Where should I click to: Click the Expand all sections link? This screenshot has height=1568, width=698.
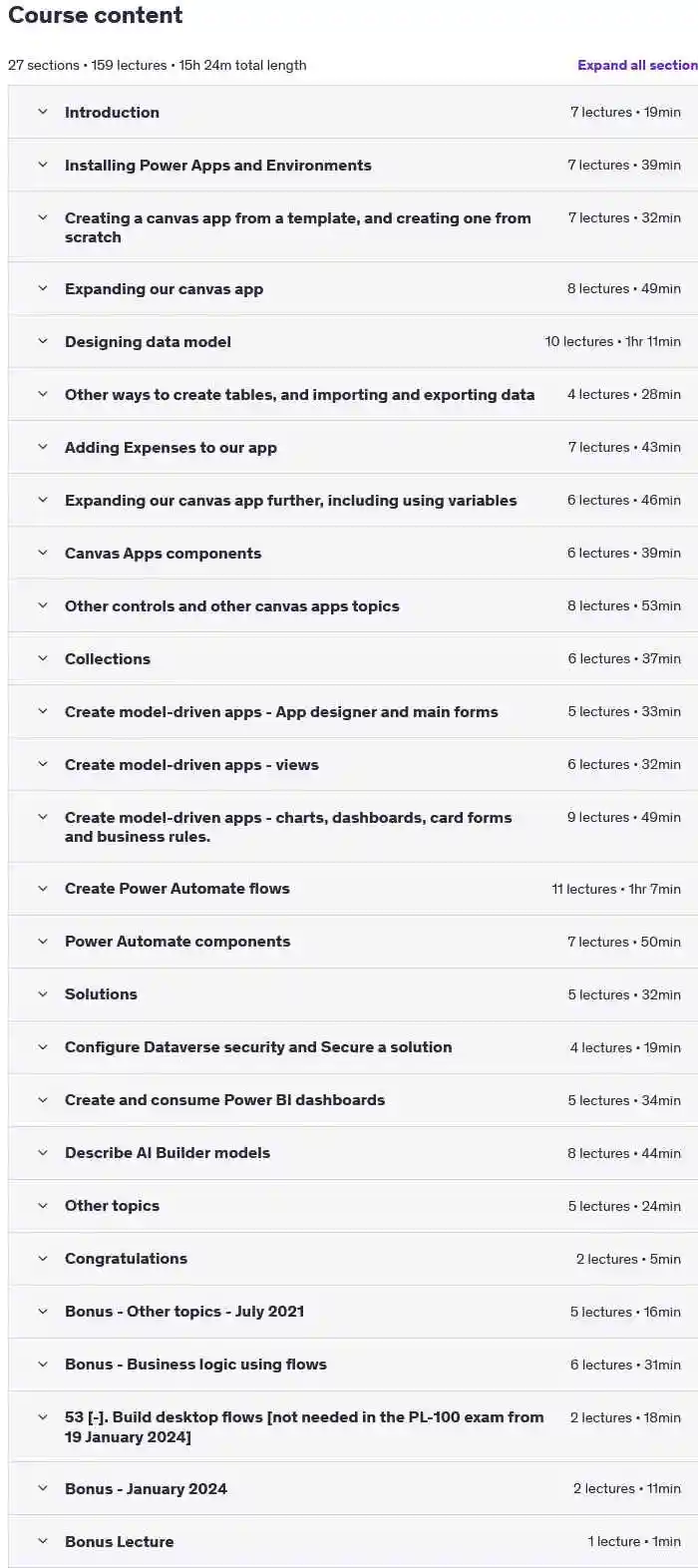click(x=637, y=65)
